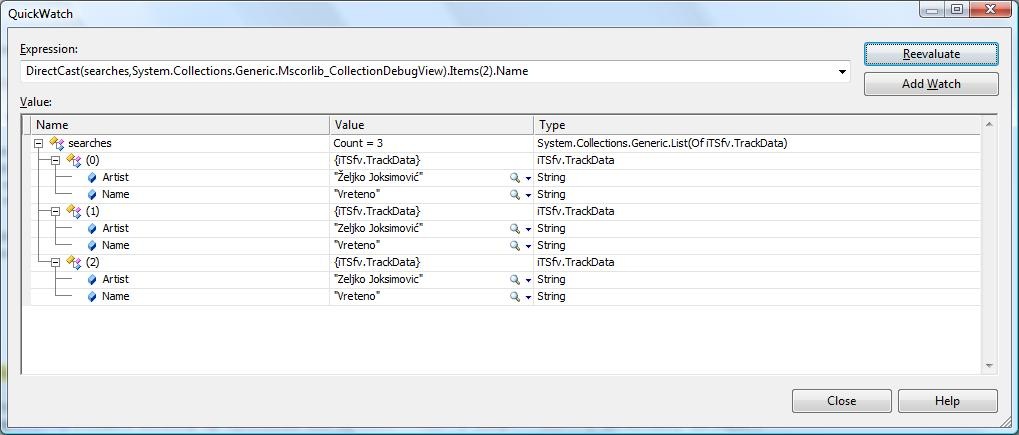Image resolution: width=1019 pixels, height=435 pixels.
Task: Select the (2) row label
Action: point(92,262)
